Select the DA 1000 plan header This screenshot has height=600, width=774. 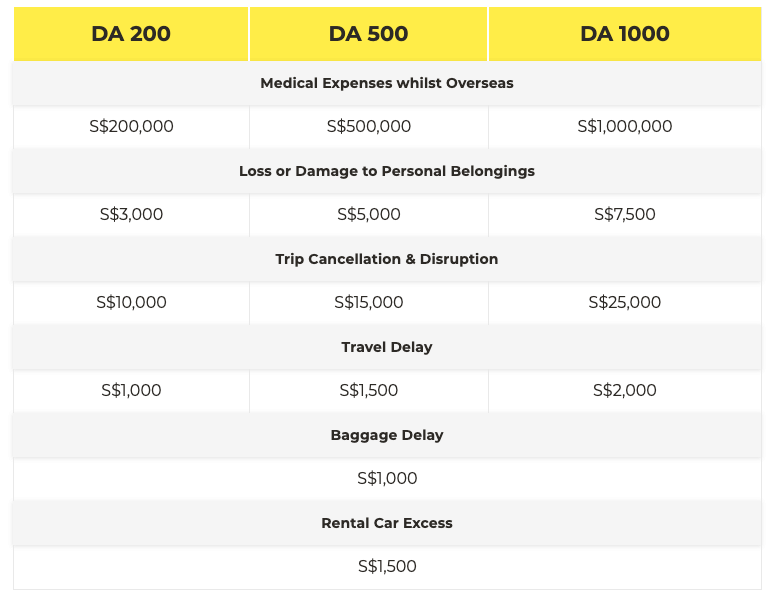point(624,33)
